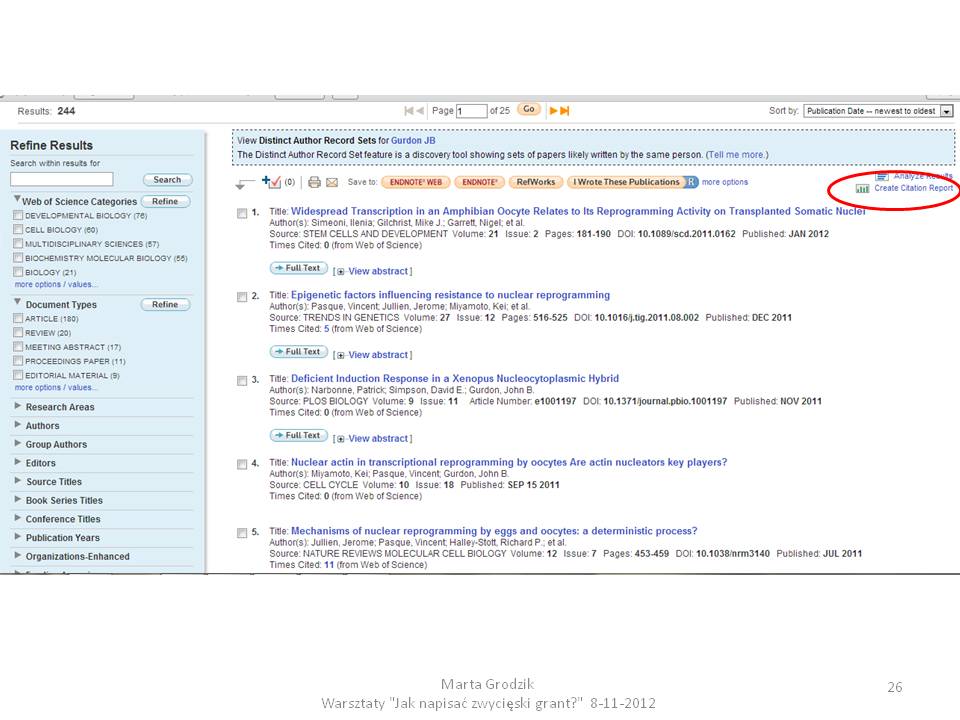This screenshot has height=720, width=960.
Task: Save to EndNote Web button
Action: click(x=416, y=182)
